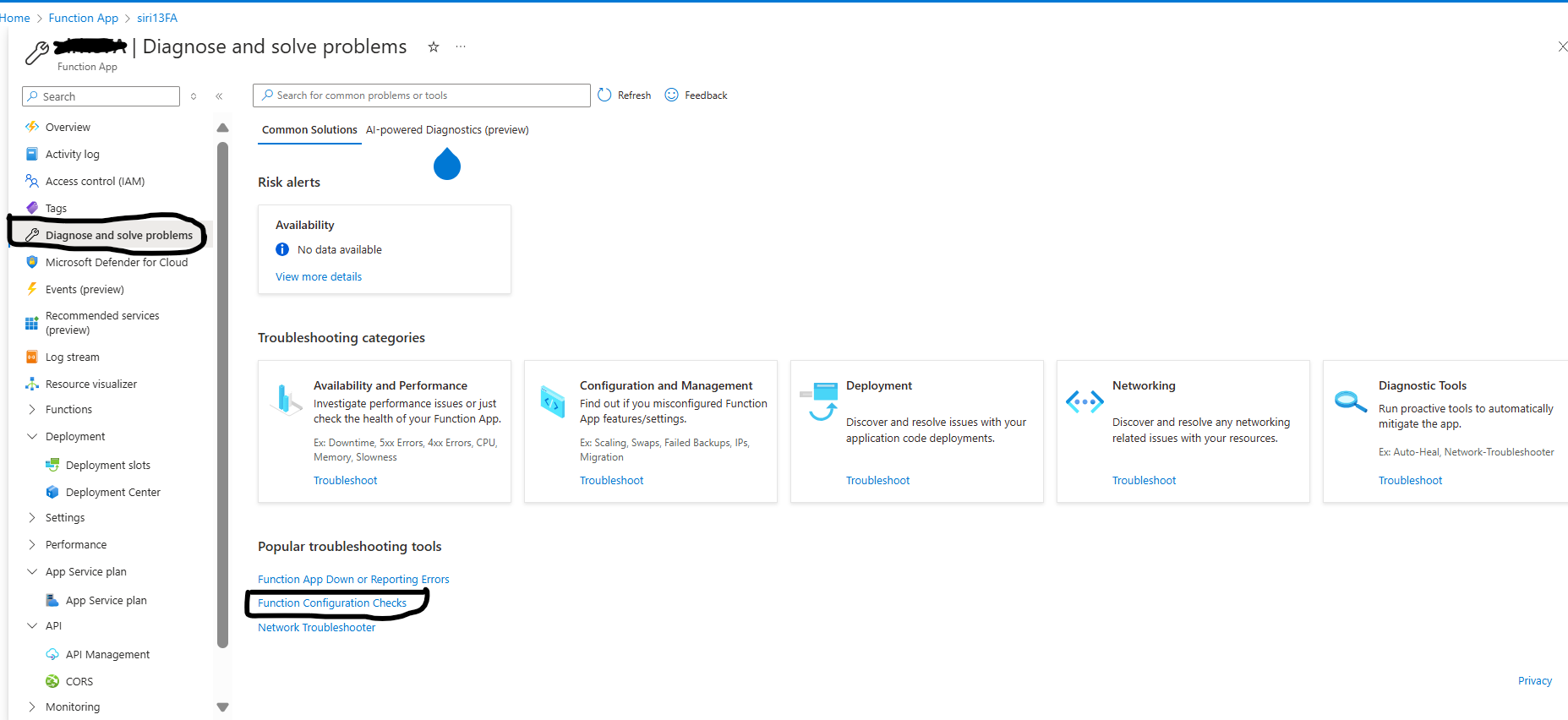Open the ellipsis more options menu
The image size is (1568, 720).
pyautogui.click(x=461, y=46)
